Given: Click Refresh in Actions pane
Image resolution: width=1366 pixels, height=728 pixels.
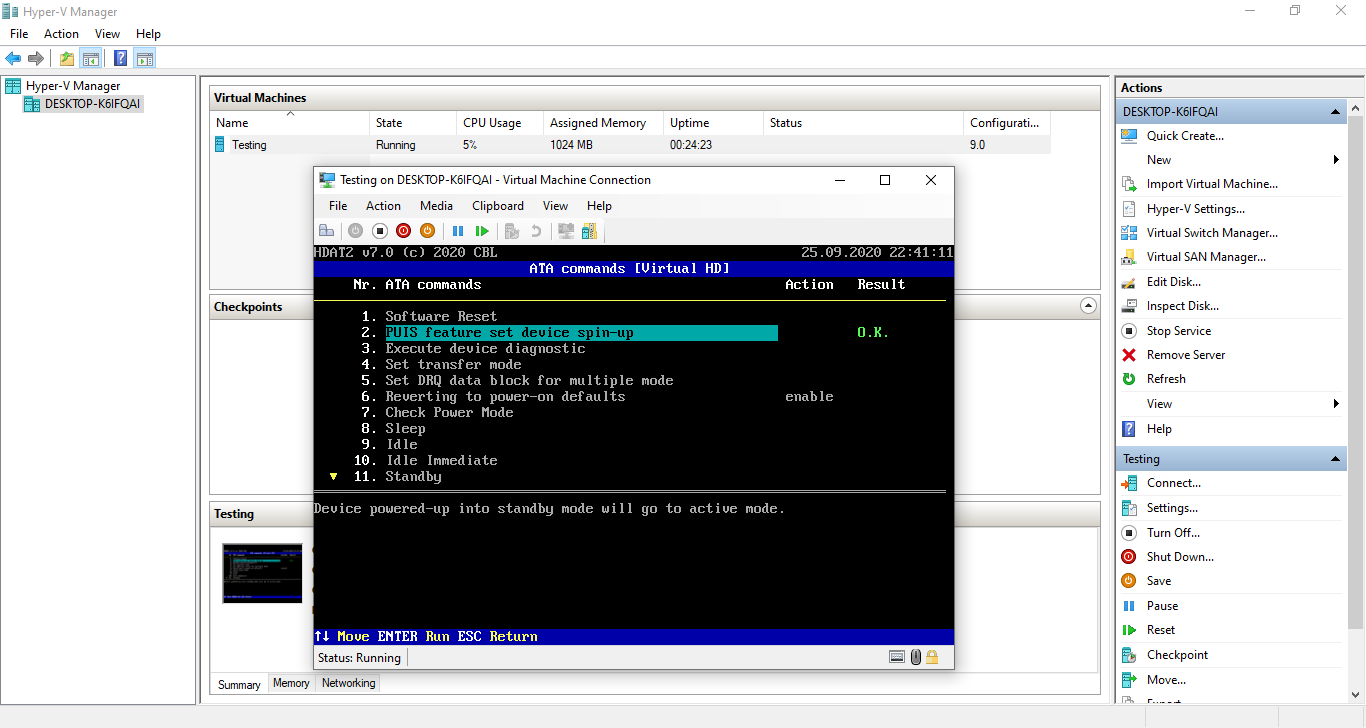Looking at the screenshot, I should point(1166,379).
